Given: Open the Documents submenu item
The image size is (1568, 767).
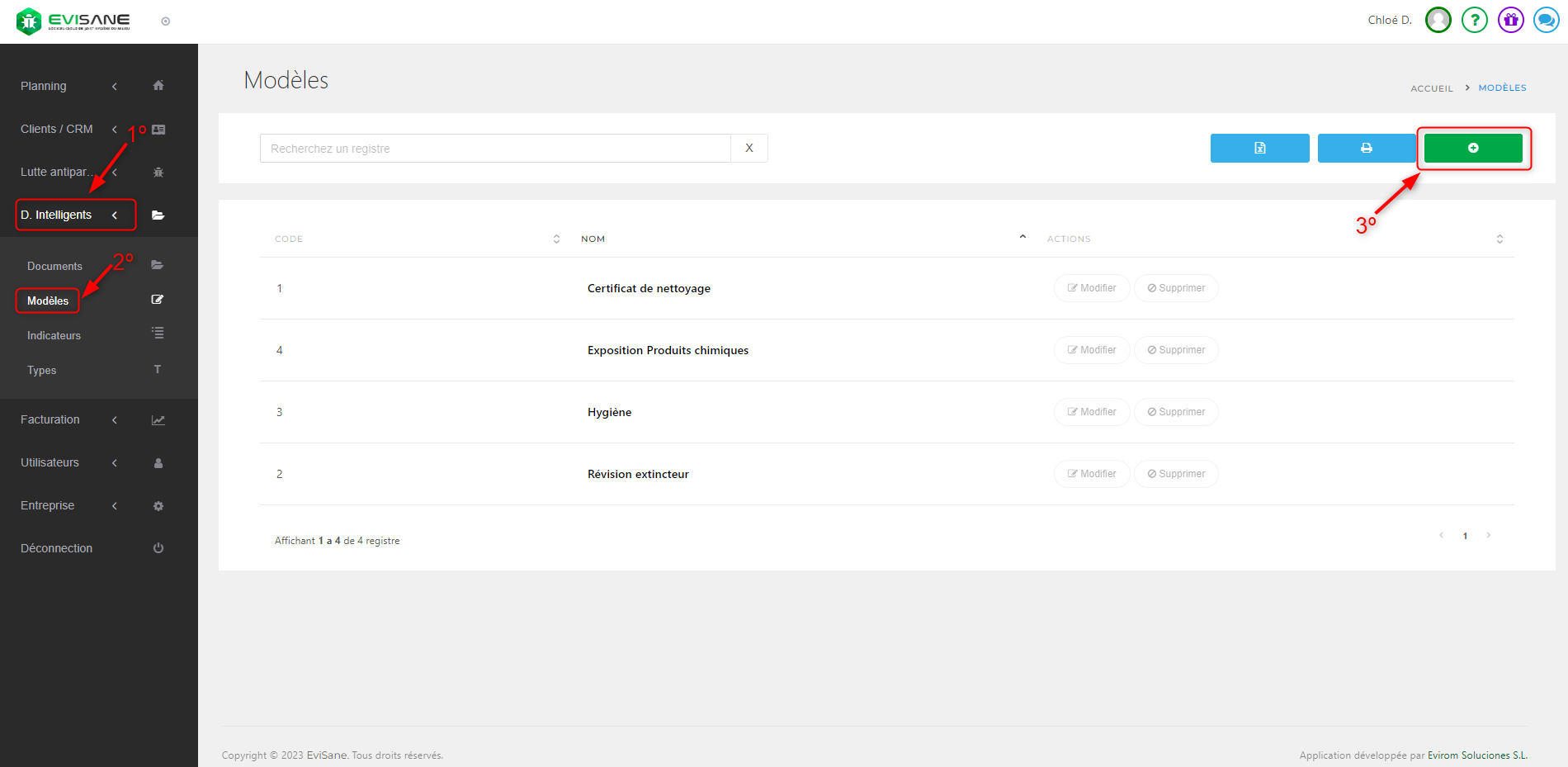Looking at the screenshot, I should 54,266.
